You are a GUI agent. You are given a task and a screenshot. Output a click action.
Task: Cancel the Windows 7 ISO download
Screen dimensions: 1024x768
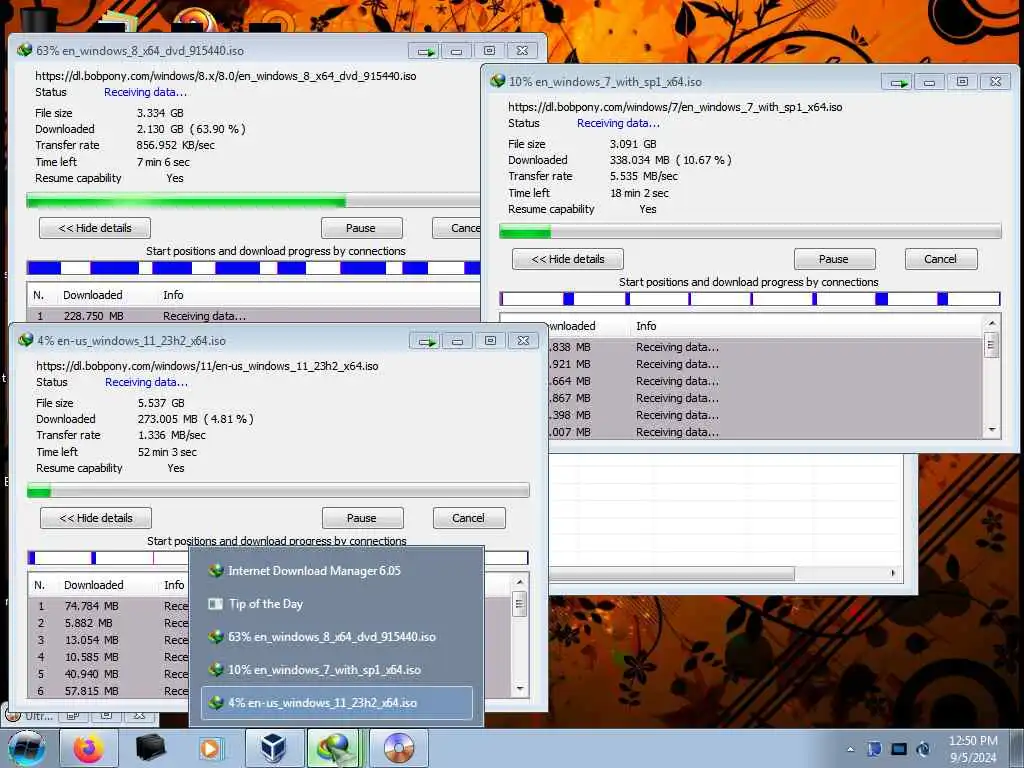pyautogui.click(x=940, y=259)
